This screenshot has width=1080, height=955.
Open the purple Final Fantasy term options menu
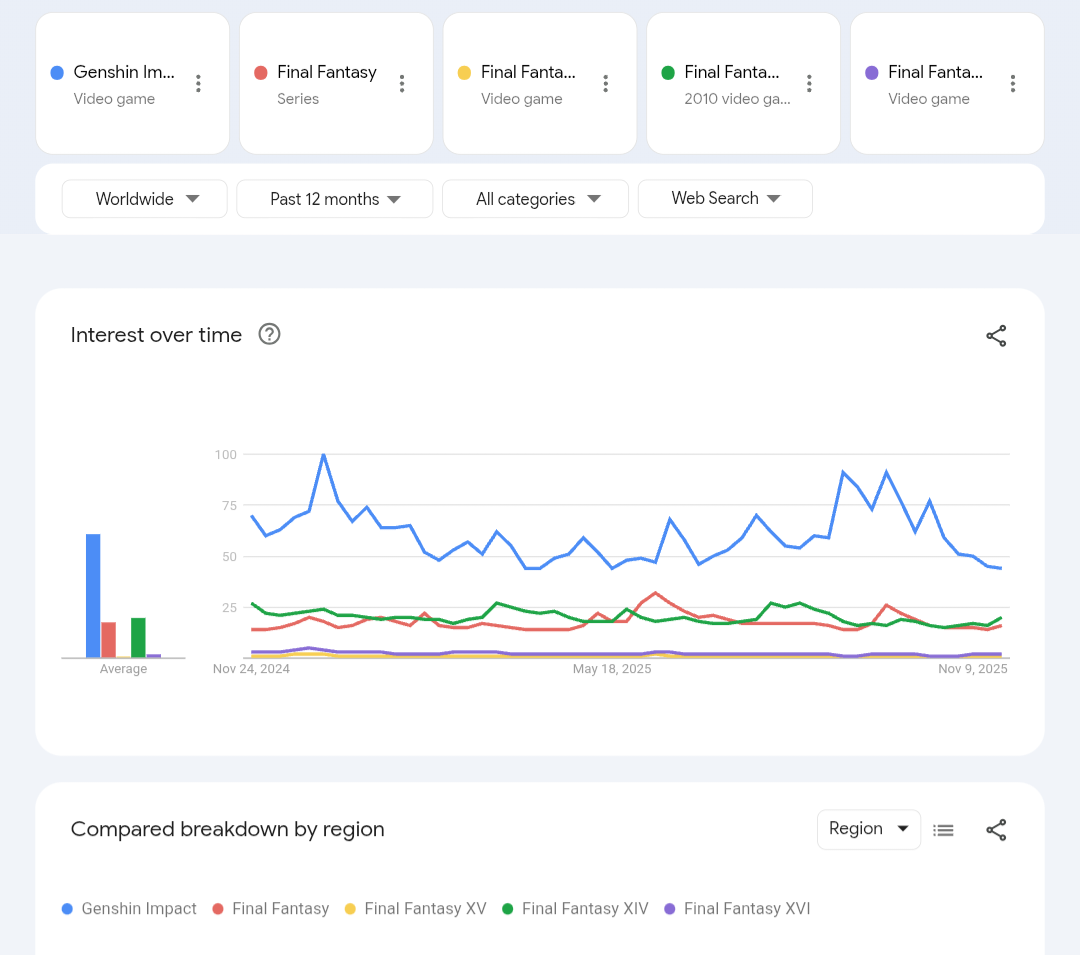(1013, 84)
